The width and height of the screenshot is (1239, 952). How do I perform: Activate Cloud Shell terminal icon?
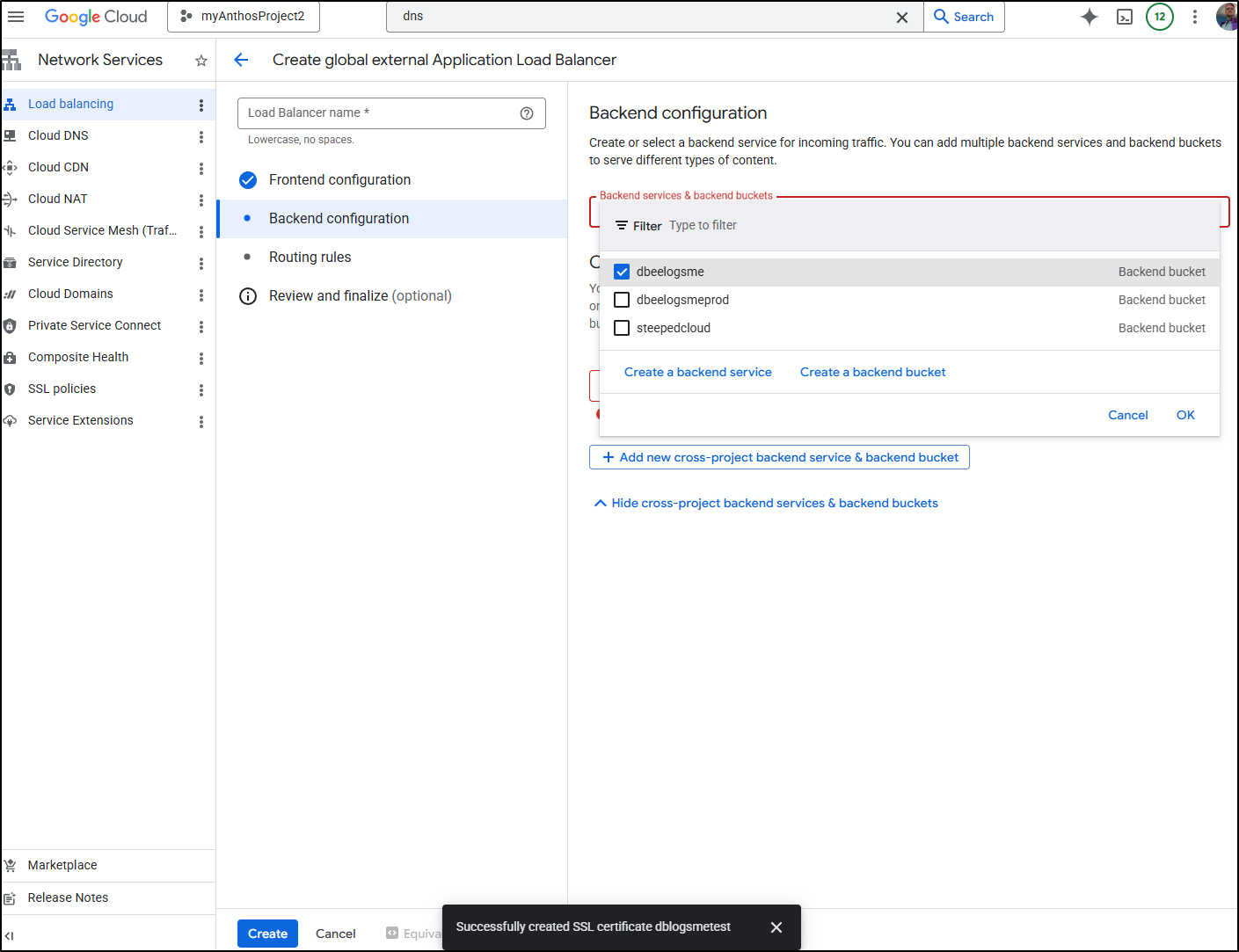[x=1124, y=17]
